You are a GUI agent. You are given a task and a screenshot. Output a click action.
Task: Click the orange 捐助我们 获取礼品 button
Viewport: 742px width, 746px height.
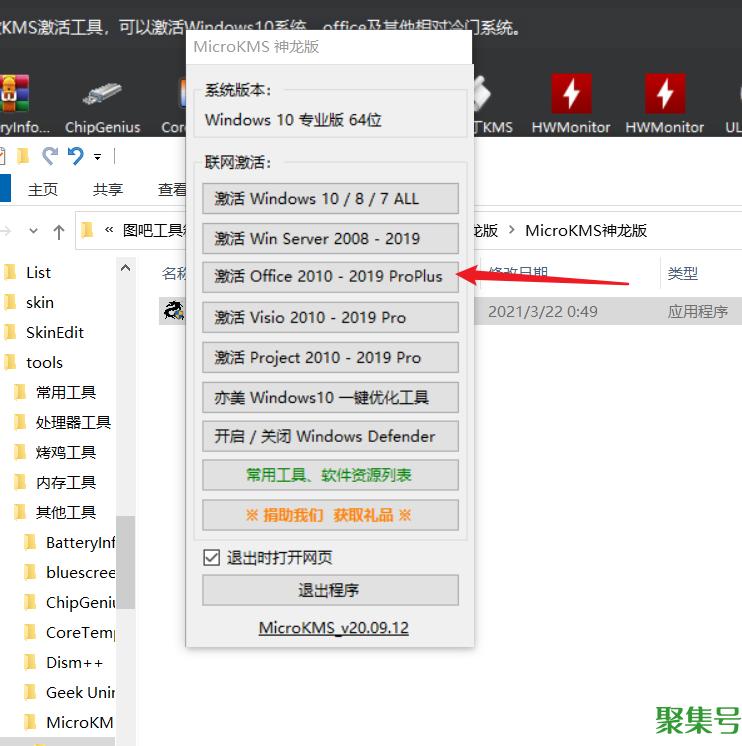pyautogui.click(x=330, y=515)
